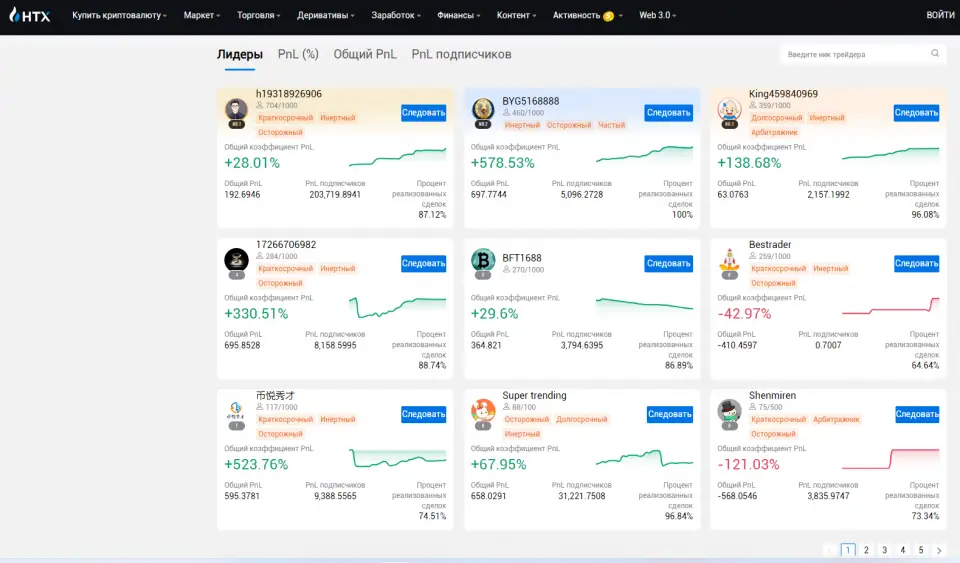Switch to Общий PnL tab
960x563 pixels.
point(365,54)
